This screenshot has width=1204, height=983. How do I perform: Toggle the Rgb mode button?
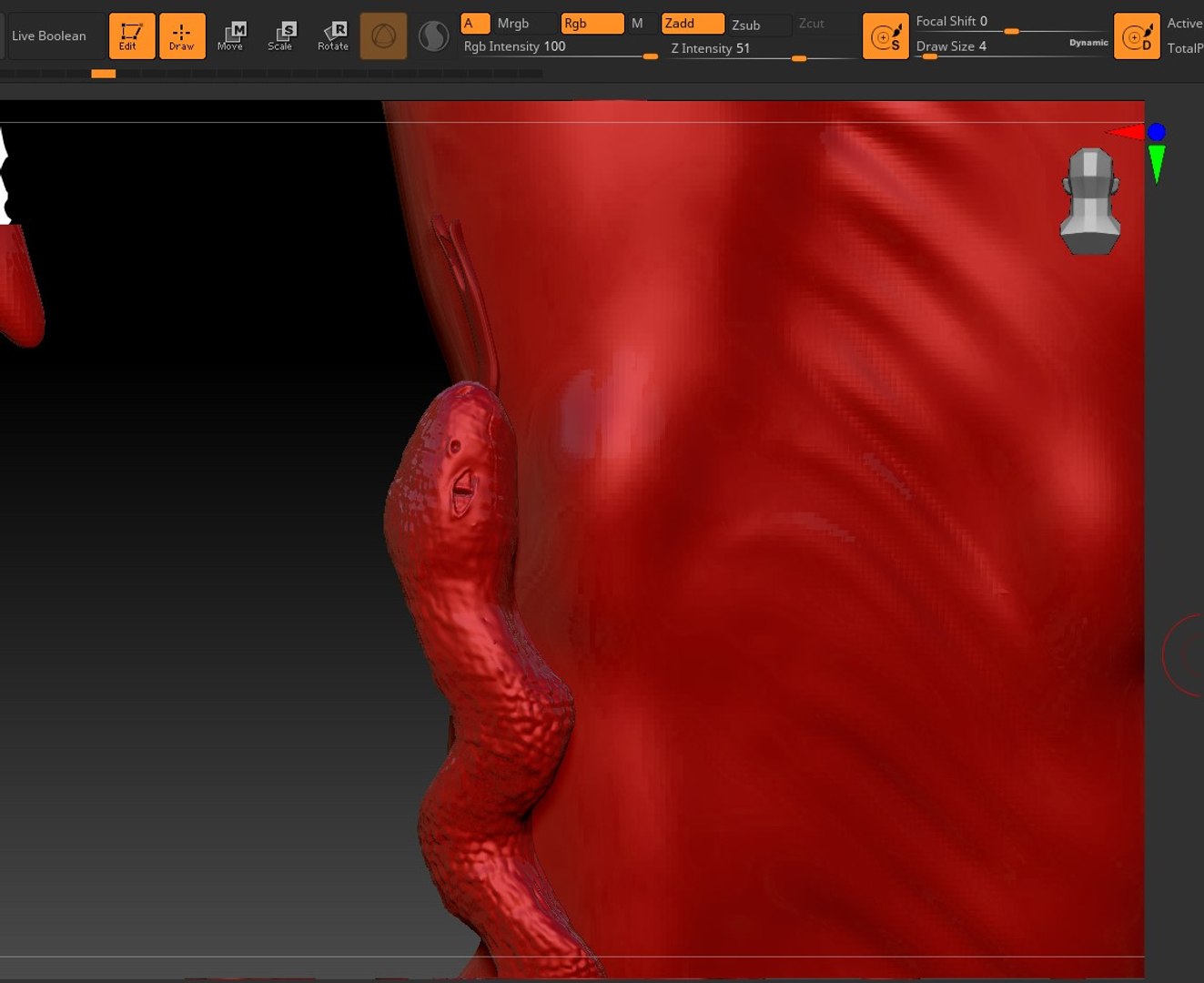click(592, 23)
